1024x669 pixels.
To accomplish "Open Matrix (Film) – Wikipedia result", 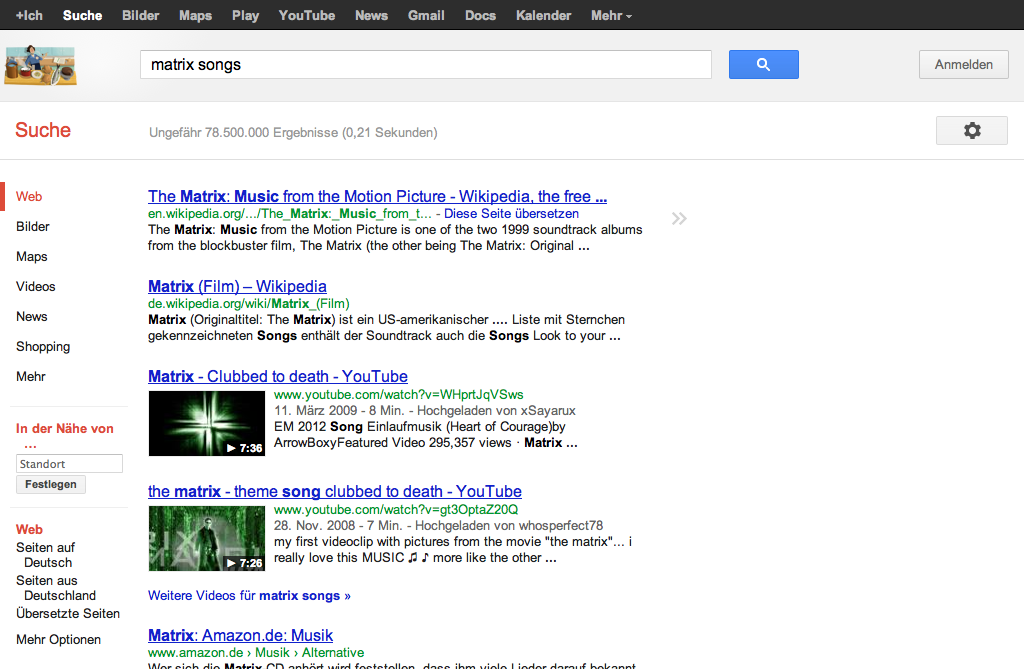I will 237,286.
